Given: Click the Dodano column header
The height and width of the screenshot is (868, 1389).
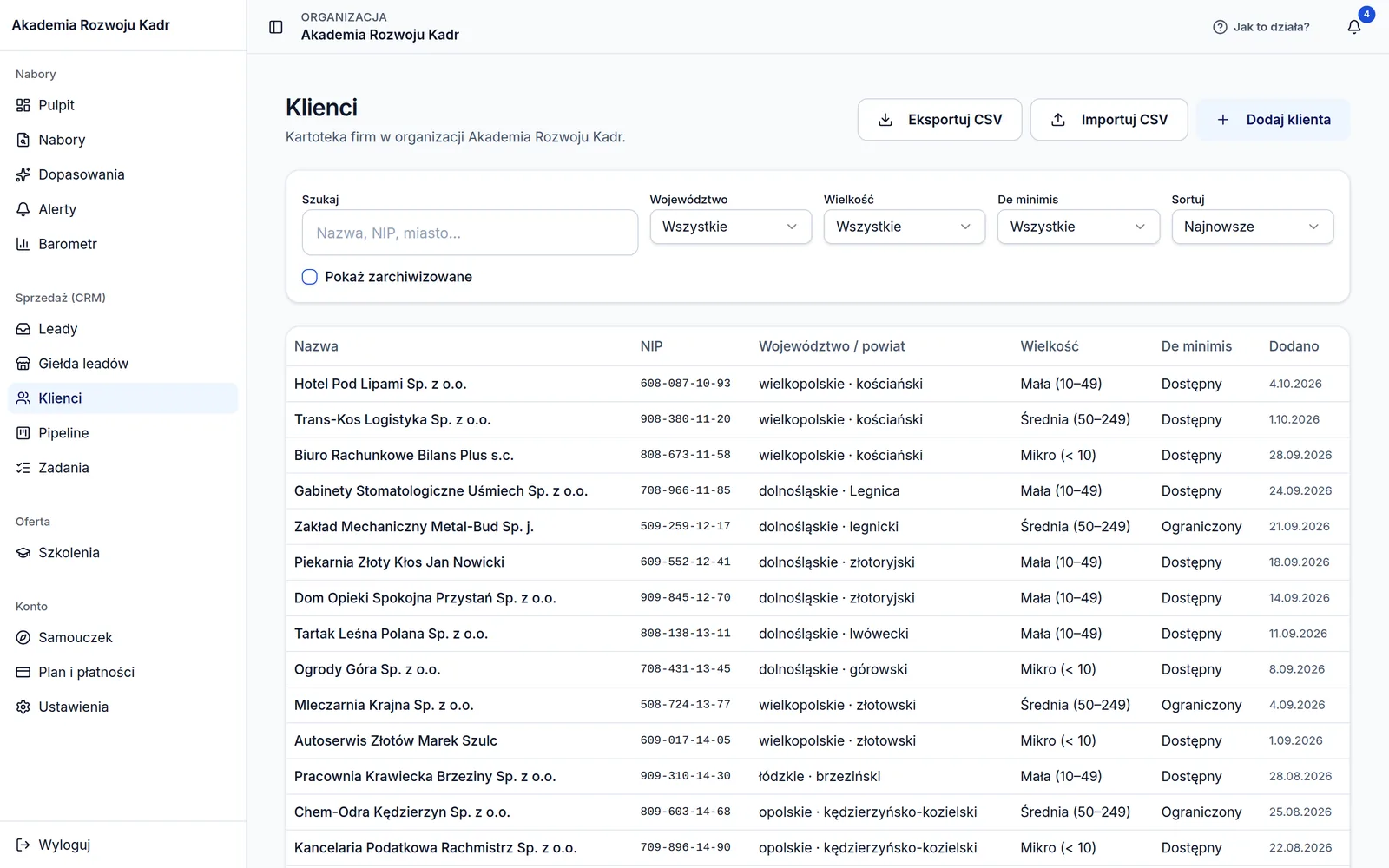Looking at the screenshot, I should 1294,346.
